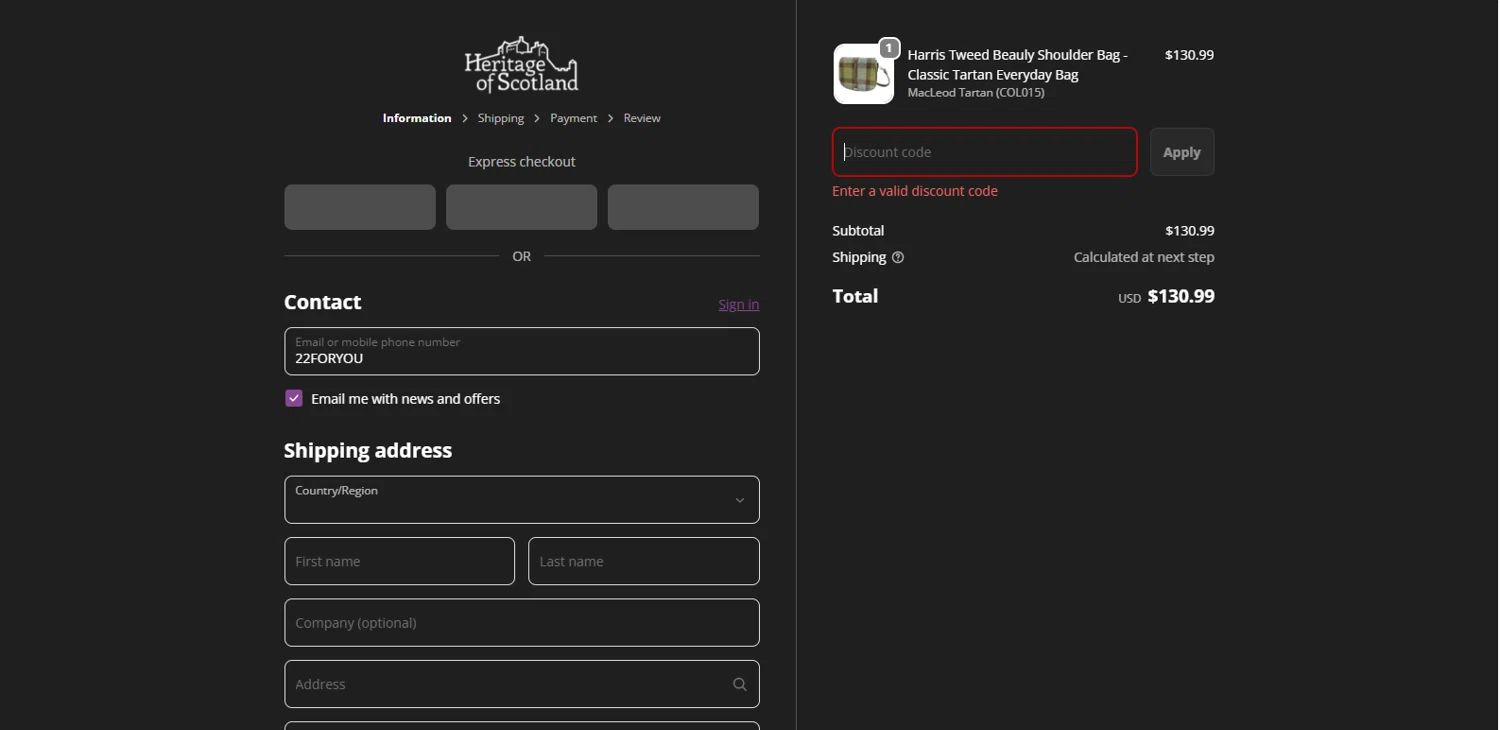The width and height of the screenshot is (1500, 730).
Task: Click the First name field
Action: [400, 561]
